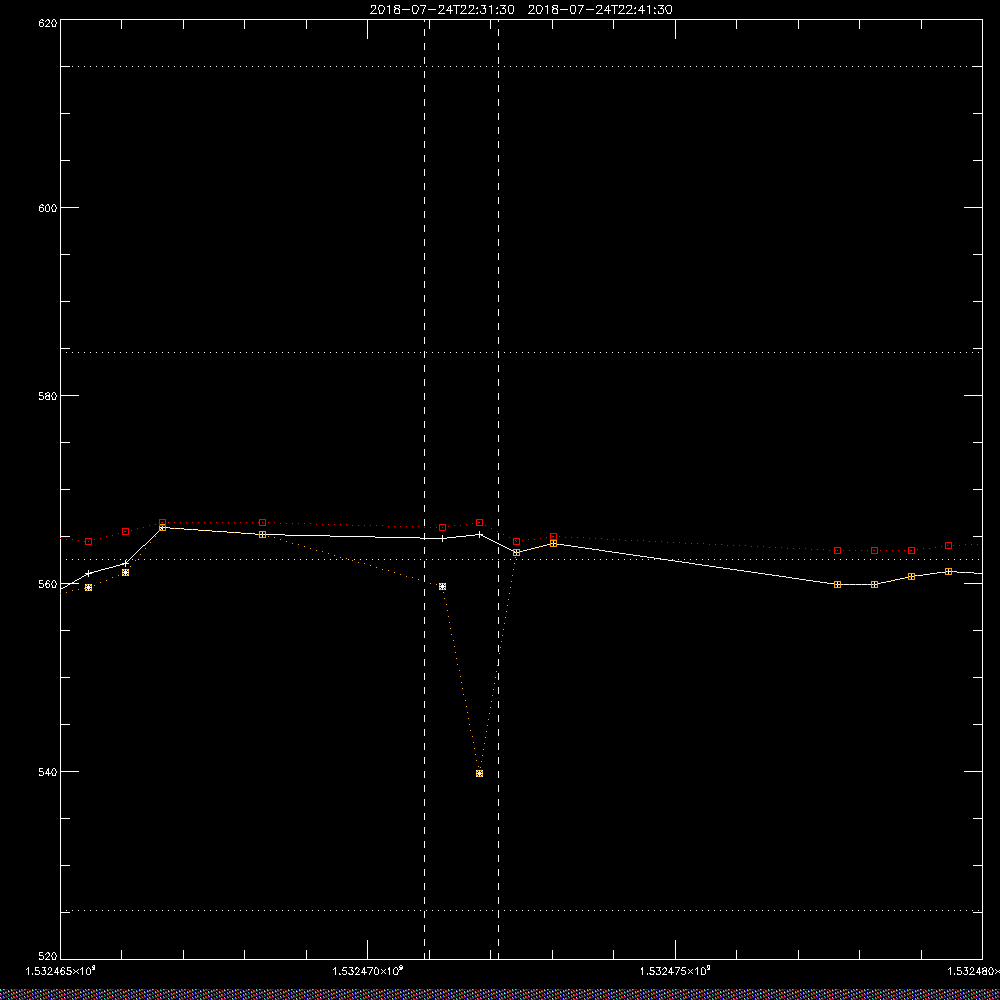This screenshot has height=1000, width=1000.
Task: Select the 560 y-axis label
Action: click(48, 584)
